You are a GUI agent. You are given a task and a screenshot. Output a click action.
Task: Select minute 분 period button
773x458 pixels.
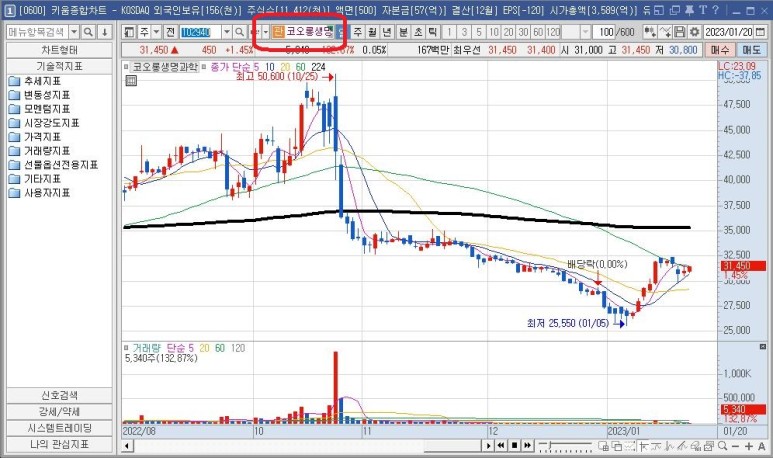tap(403, 32)
